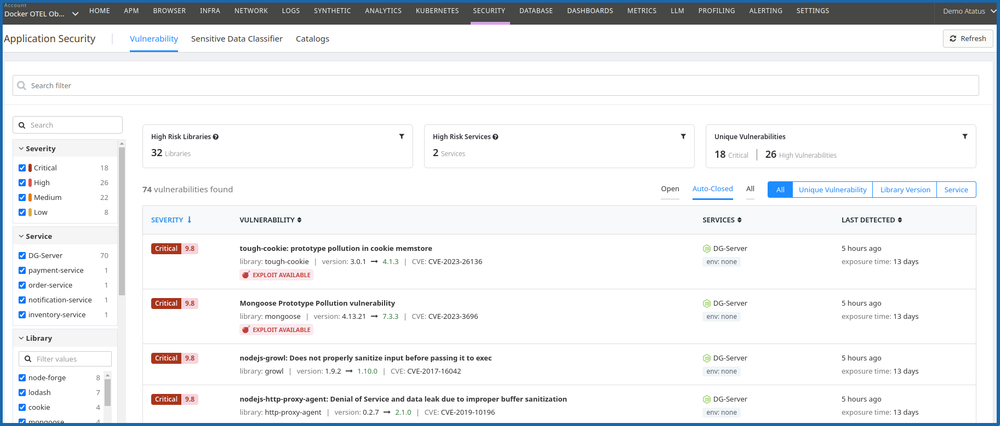The image size is (1000, 426).
Task: Click help icon beside High Risk Services
Action: pyautogui.click(x=495, y=137)
